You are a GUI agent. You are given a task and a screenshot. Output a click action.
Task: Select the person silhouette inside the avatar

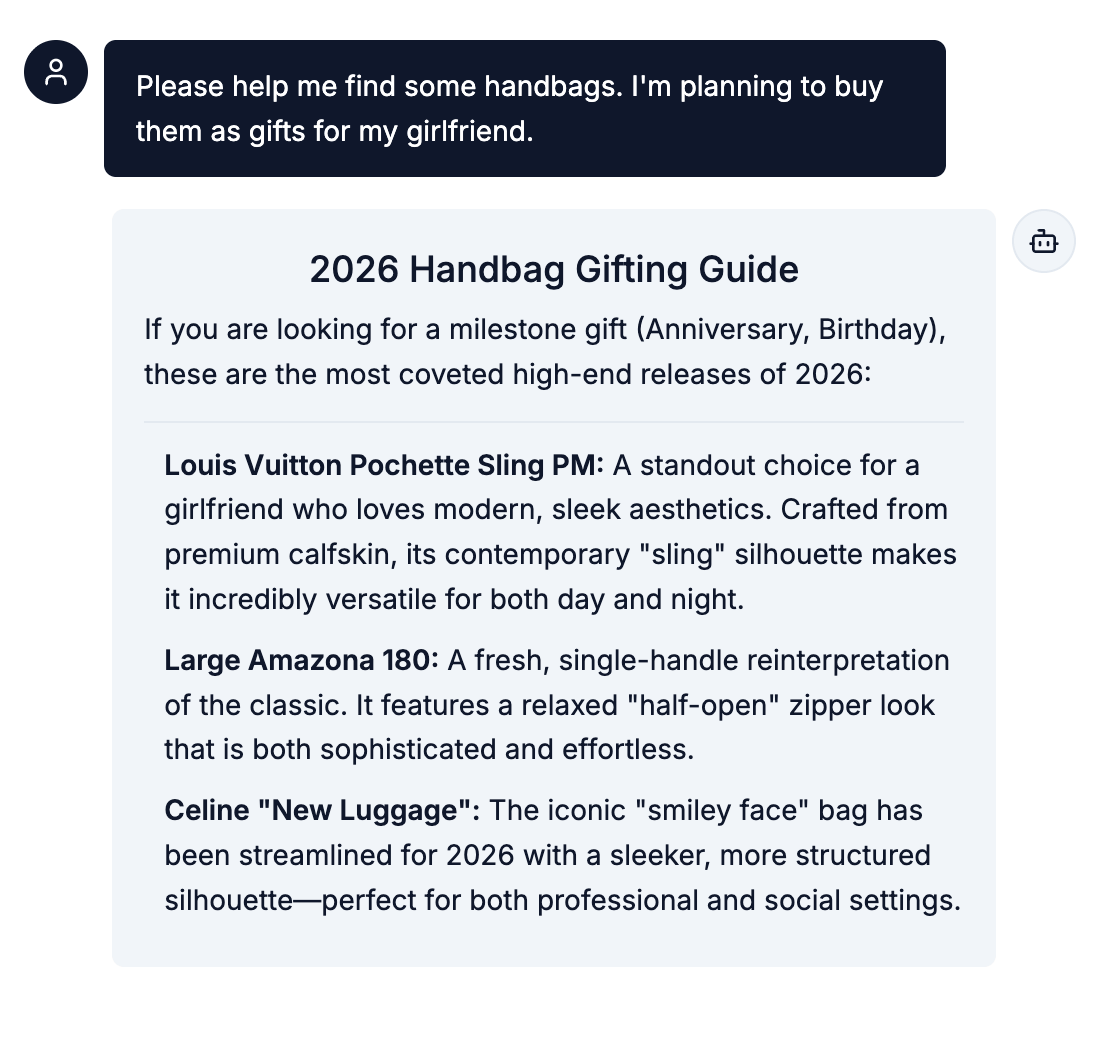pyautogui.click(x=55, y=72)
